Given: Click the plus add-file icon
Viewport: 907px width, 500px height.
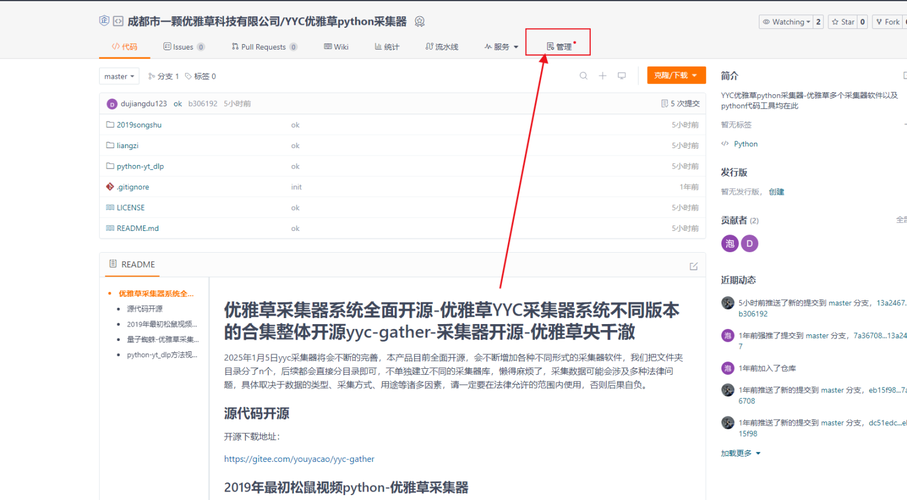Looking at the screenshot, I should coord(602,76).
